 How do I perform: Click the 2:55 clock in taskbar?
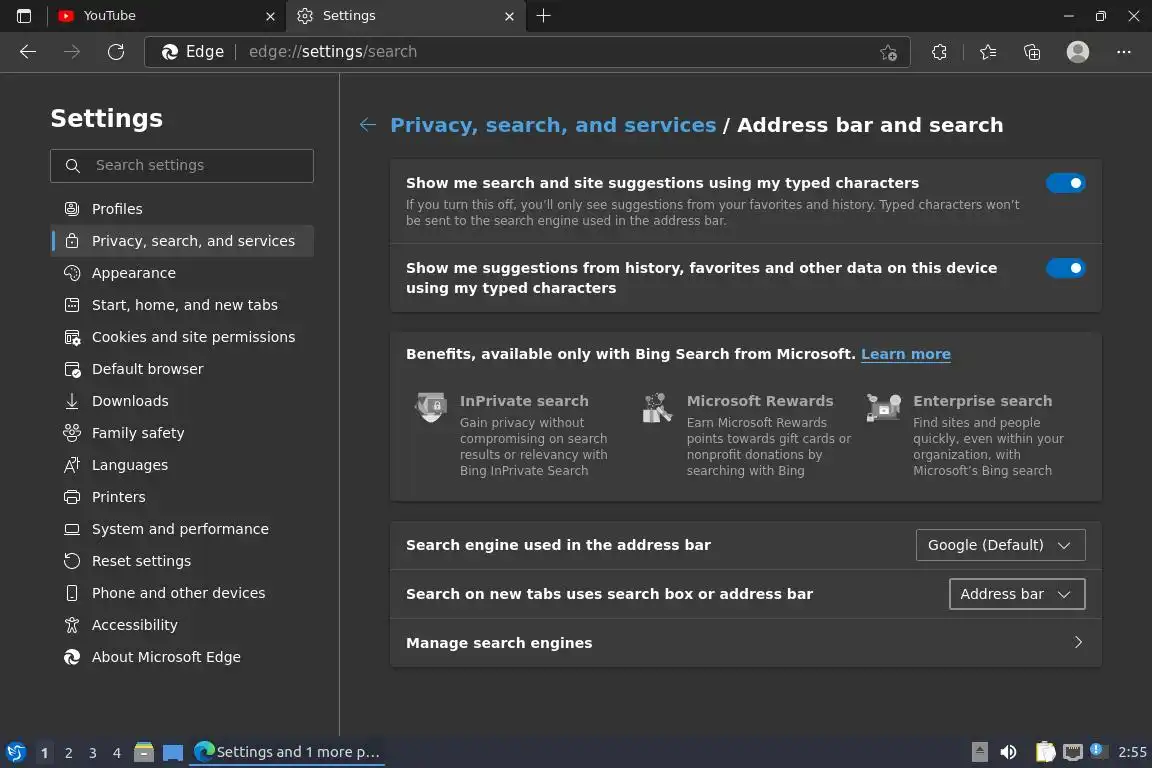(x=1131, y=752)
